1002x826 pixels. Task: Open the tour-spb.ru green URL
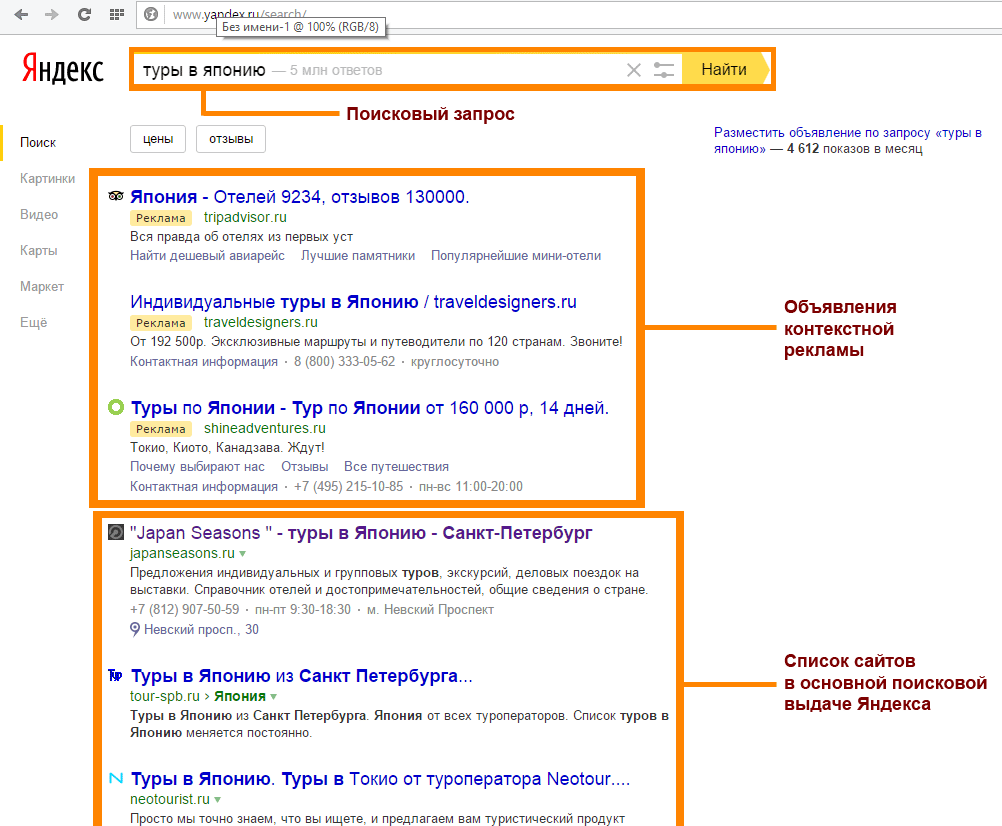click(x=165, y=696)
